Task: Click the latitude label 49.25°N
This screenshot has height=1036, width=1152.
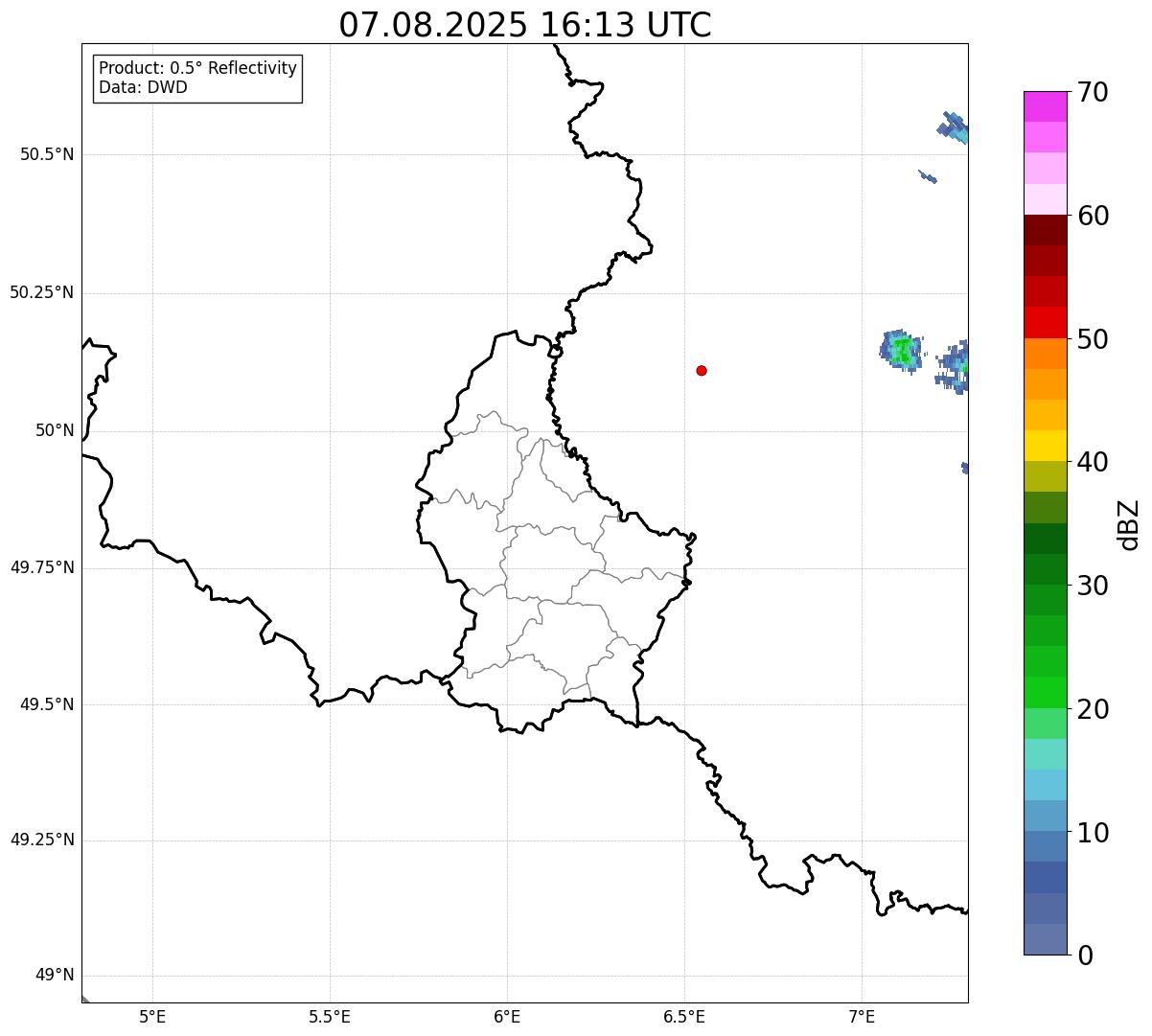Action: click(42, 840)
